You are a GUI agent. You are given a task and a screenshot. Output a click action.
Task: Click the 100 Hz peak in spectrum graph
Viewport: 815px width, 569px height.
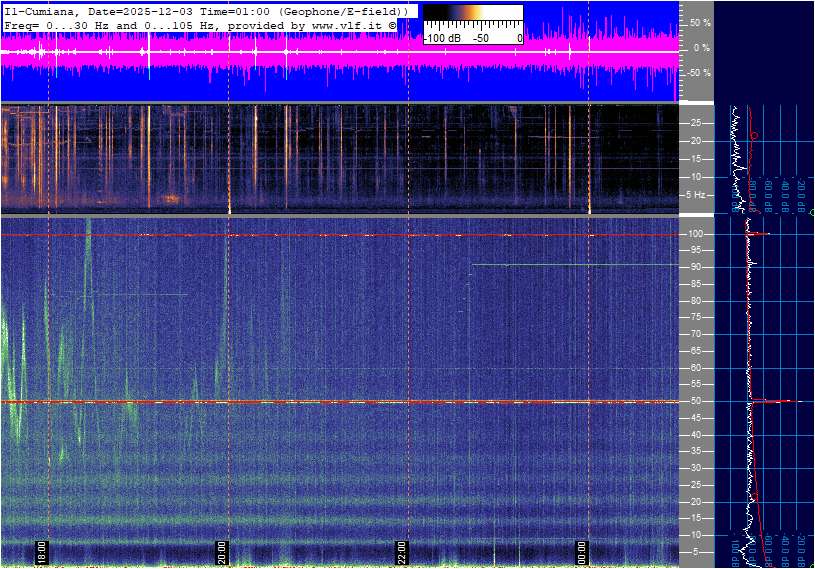765,234
